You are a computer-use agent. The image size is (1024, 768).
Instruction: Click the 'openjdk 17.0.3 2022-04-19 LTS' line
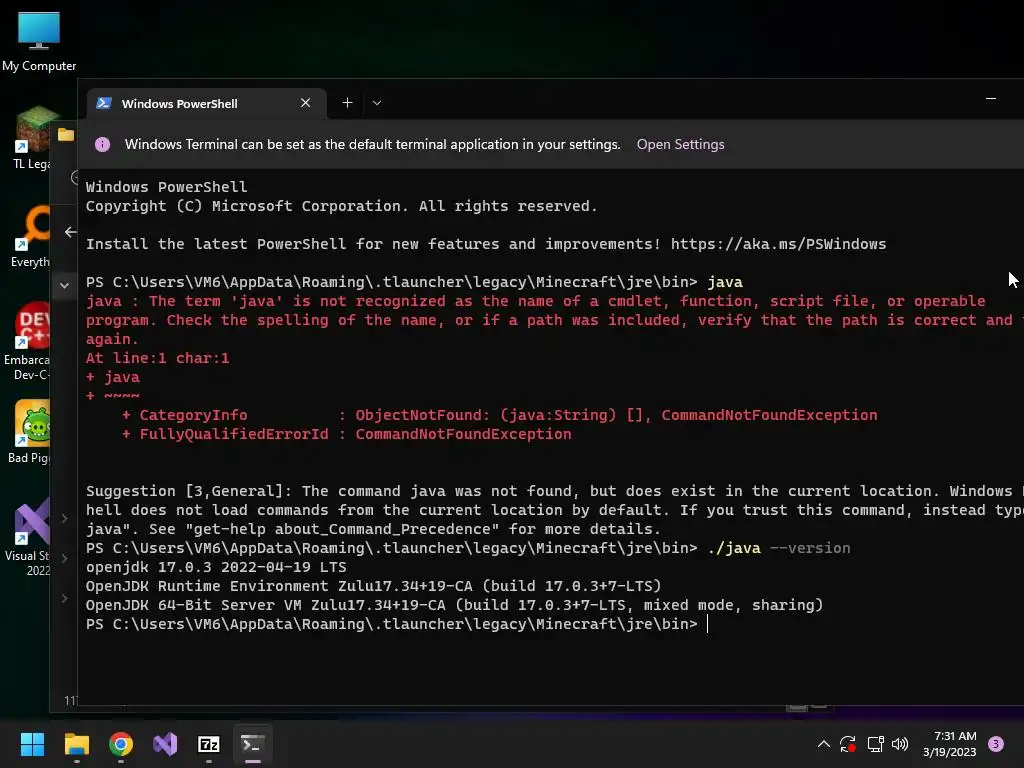(216, 567)
